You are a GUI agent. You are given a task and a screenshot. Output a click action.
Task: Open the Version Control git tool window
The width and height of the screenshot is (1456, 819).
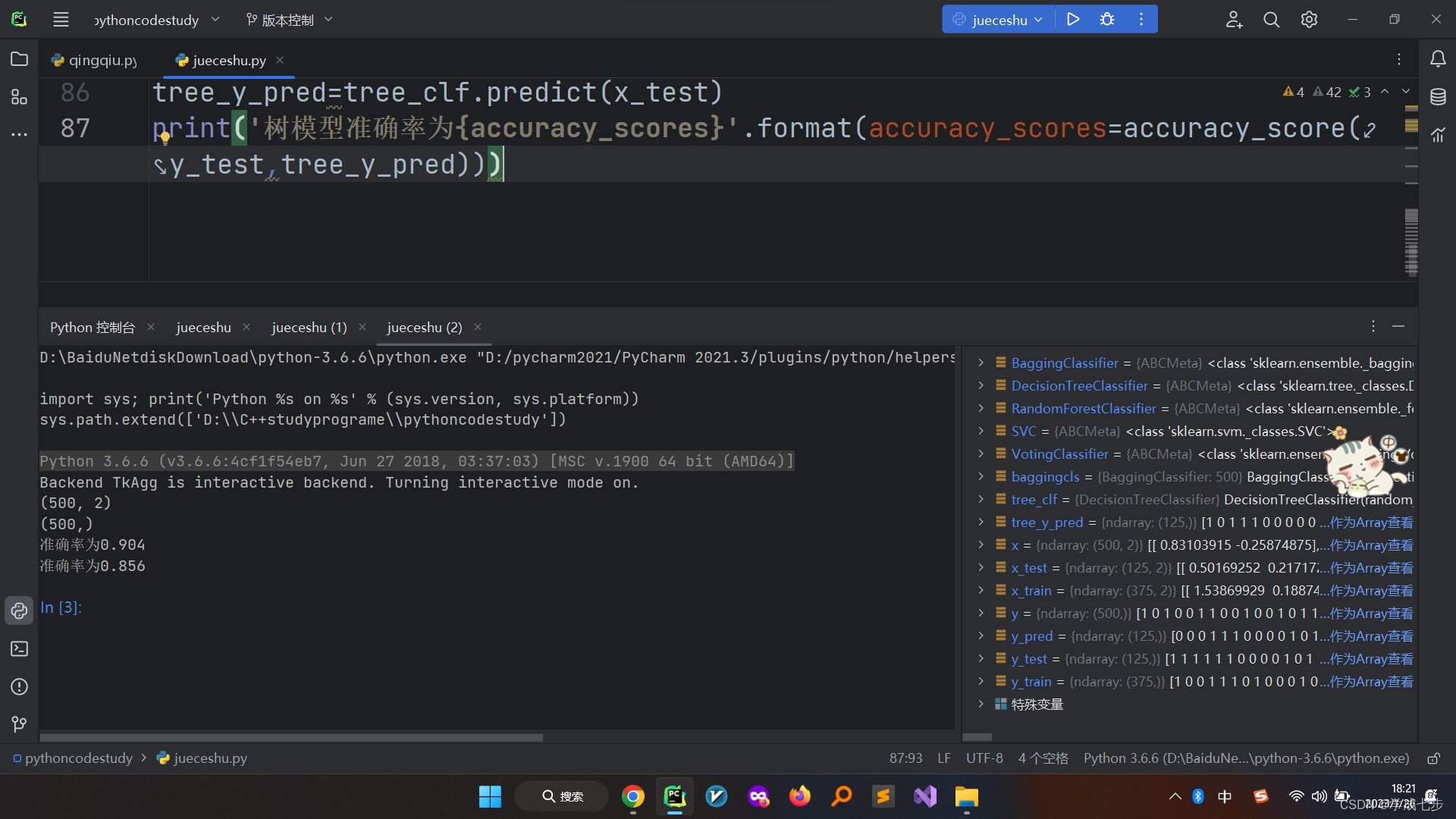pyautogui.click(x=19, y=725)
